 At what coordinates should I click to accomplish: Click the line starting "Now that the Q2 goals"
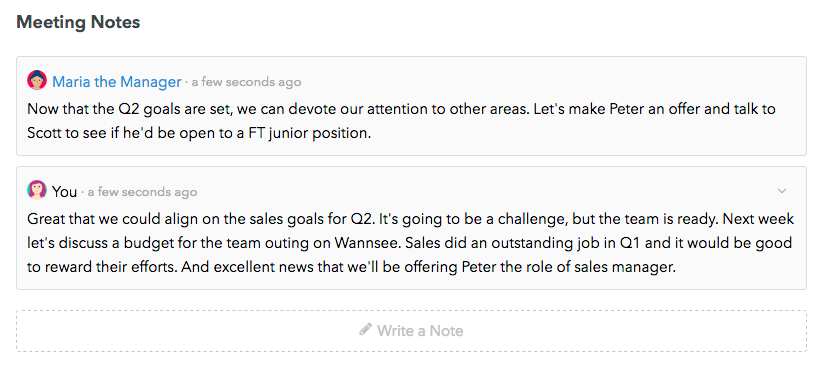(401, 109)
